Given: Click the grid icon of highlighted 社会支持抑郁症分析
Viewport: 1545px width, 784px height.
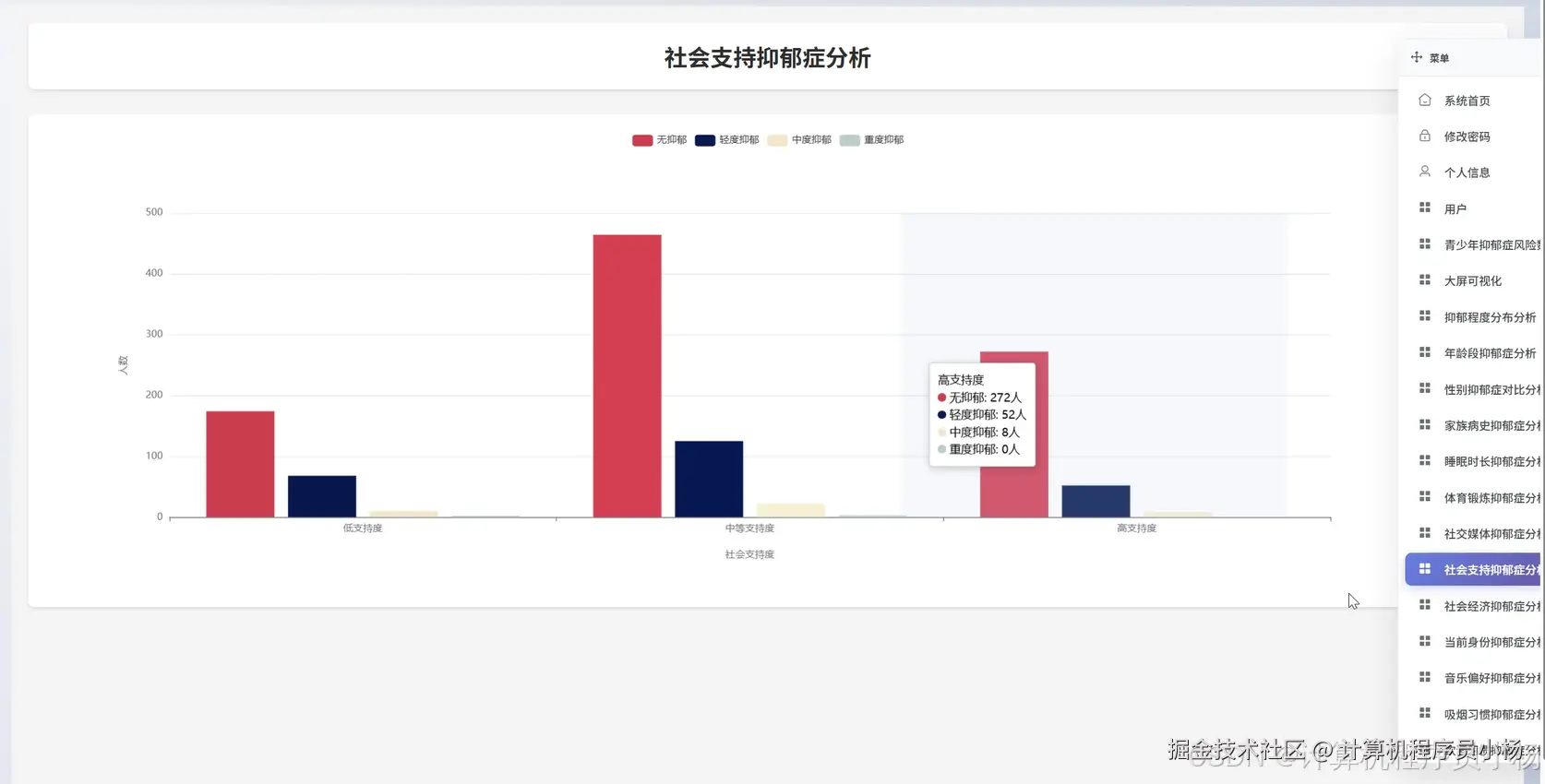Looking at the screenshot, I should tap(1425, 569).
